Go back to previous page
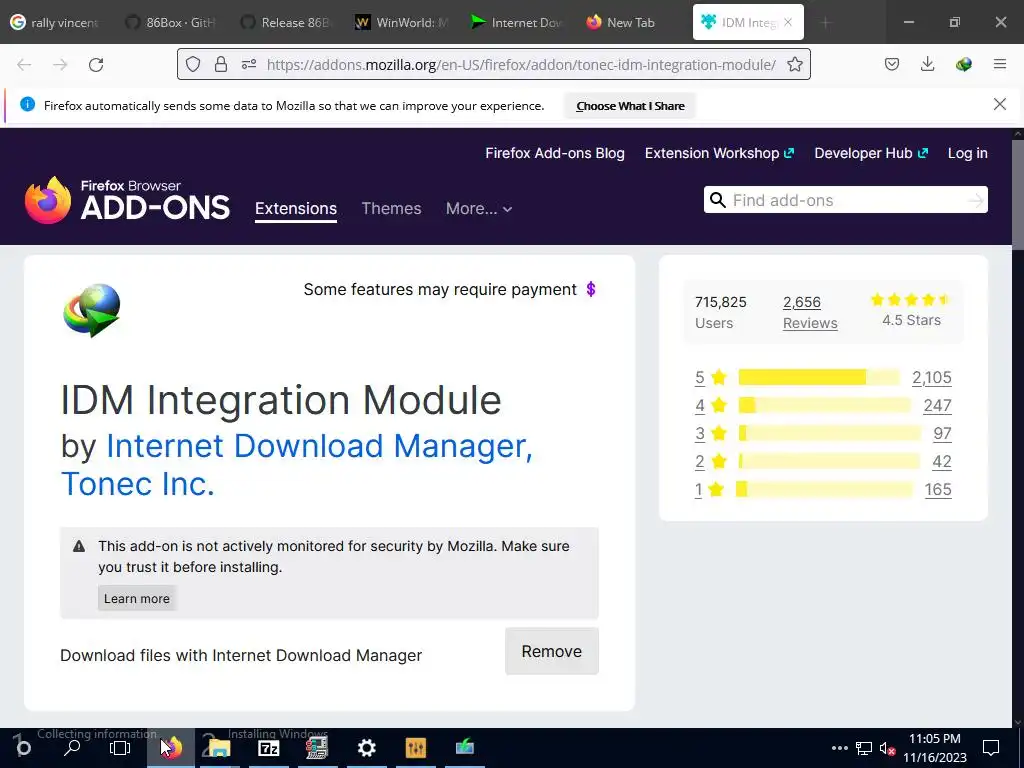Viewport: 1024px width, 768px height. tap(24, 65)
